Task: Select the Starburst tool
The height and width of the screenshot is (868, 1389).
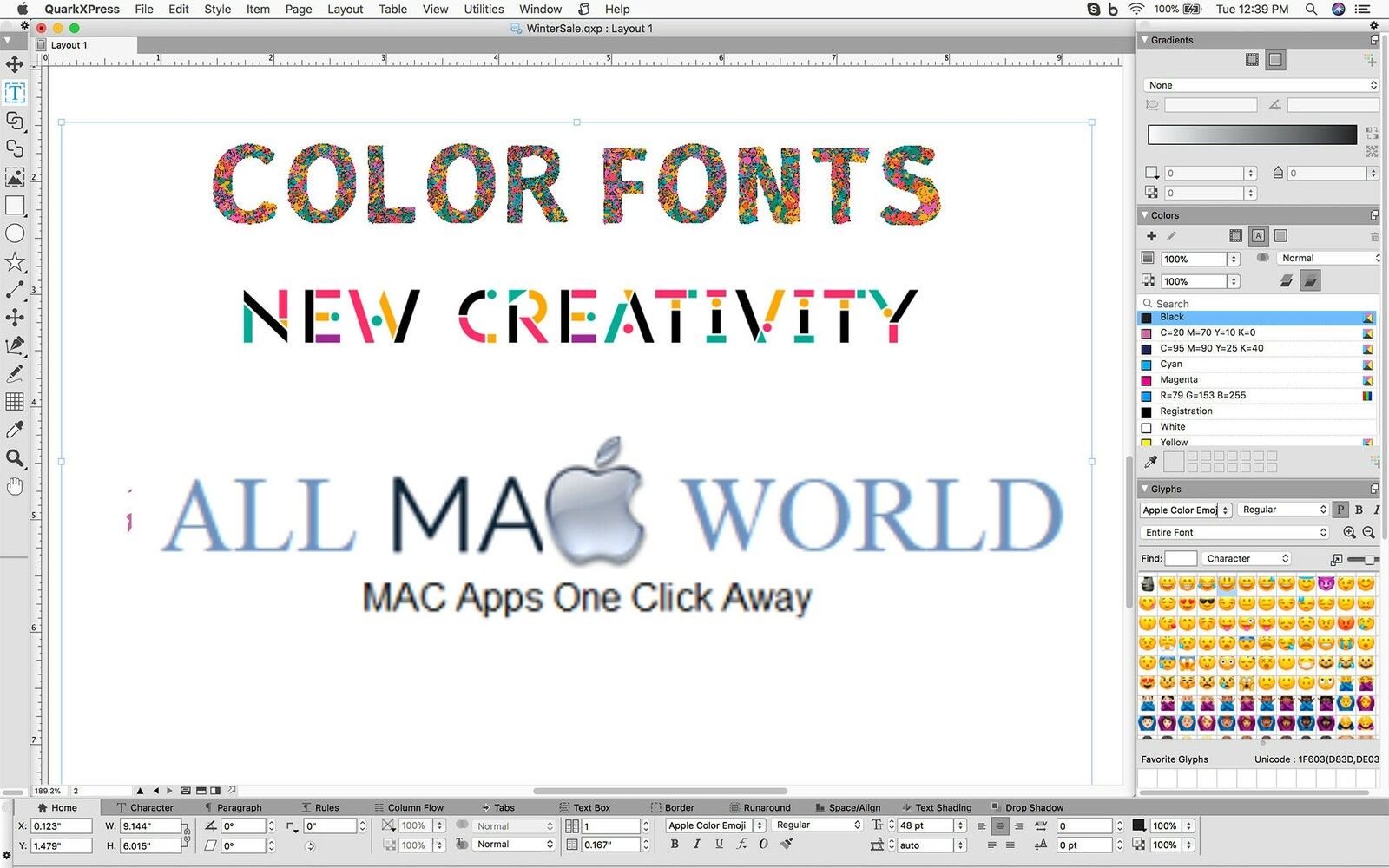Action: point(15,262)
